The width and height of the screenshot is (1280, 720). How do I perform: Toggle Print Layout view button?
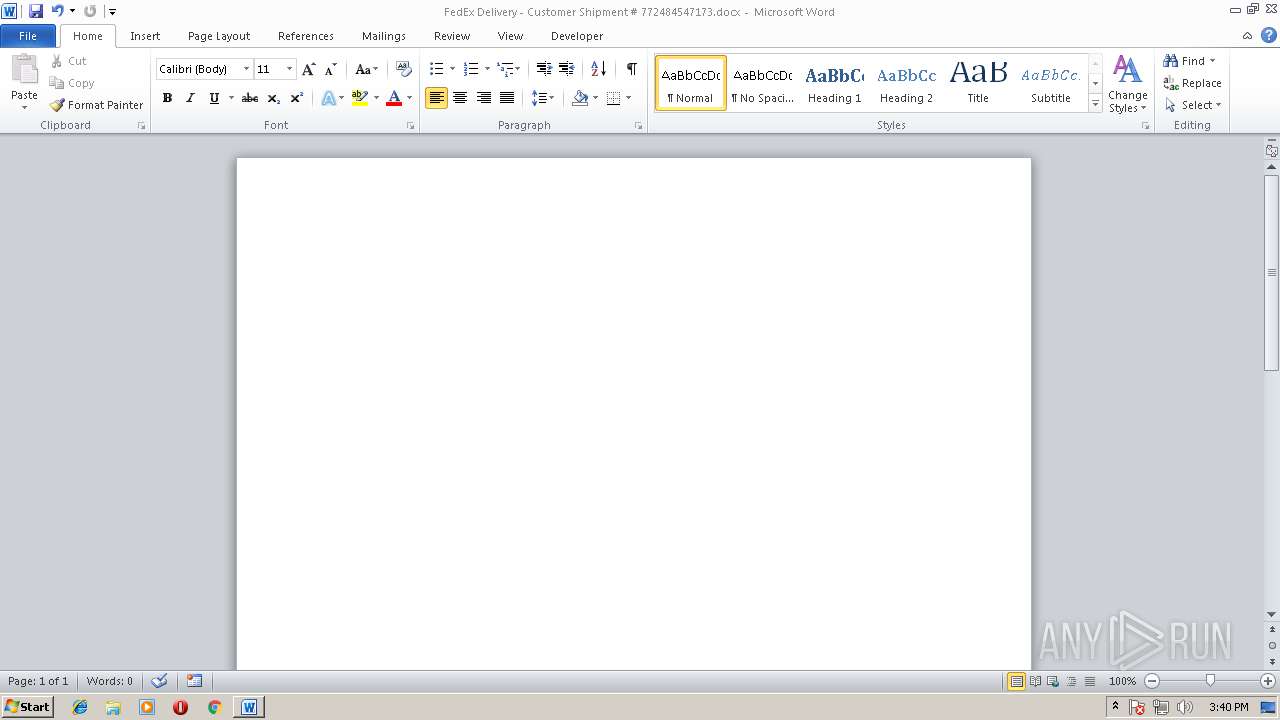[1016, 681]
